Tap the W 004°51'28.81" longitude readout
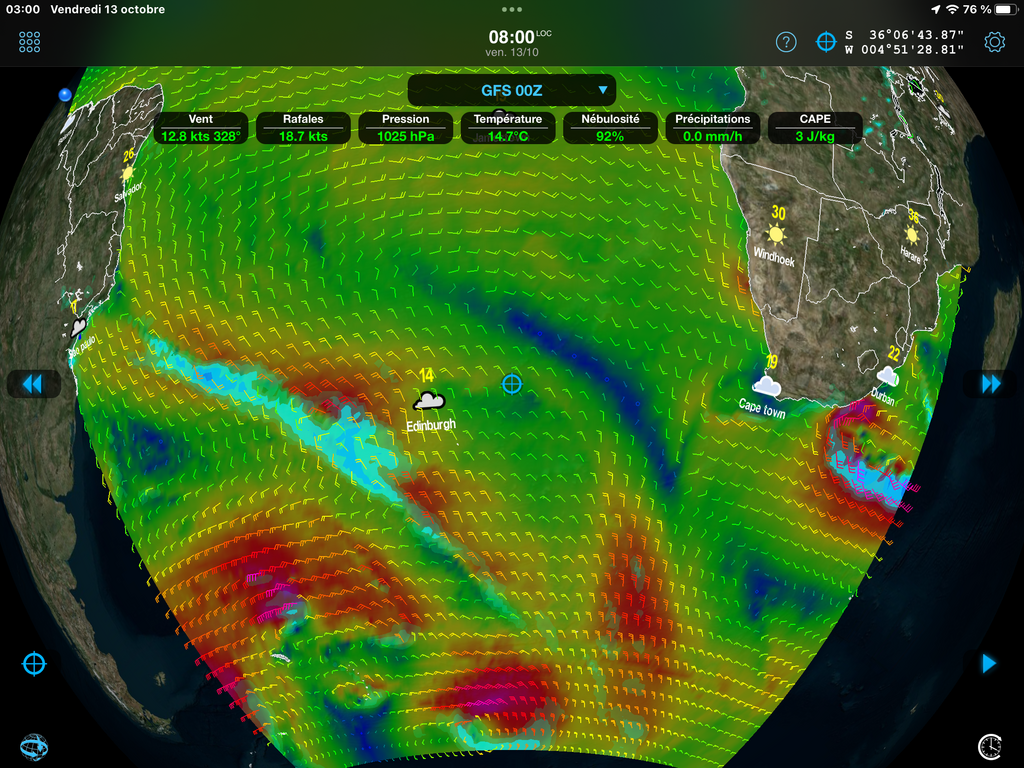The image size is (1024, 768). 904,50
